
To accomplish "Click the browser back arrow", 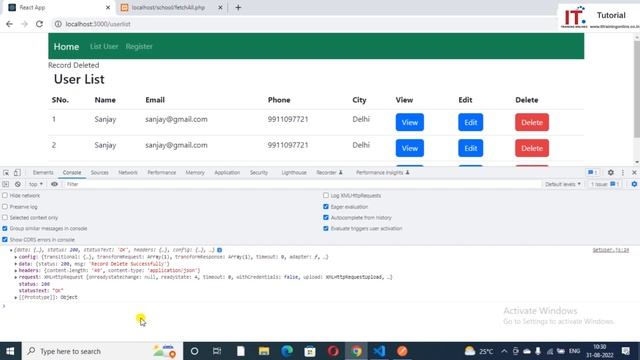I will tap(9, 24).
